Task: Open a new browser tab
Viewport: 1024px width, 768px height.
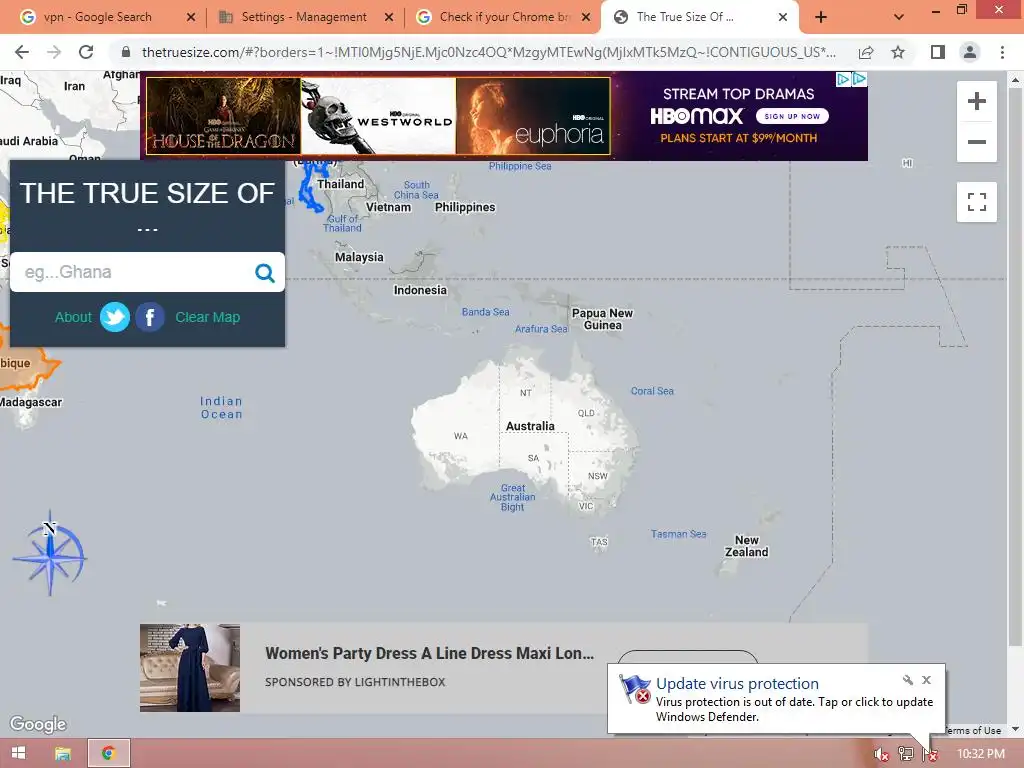Action: [821, 17]
